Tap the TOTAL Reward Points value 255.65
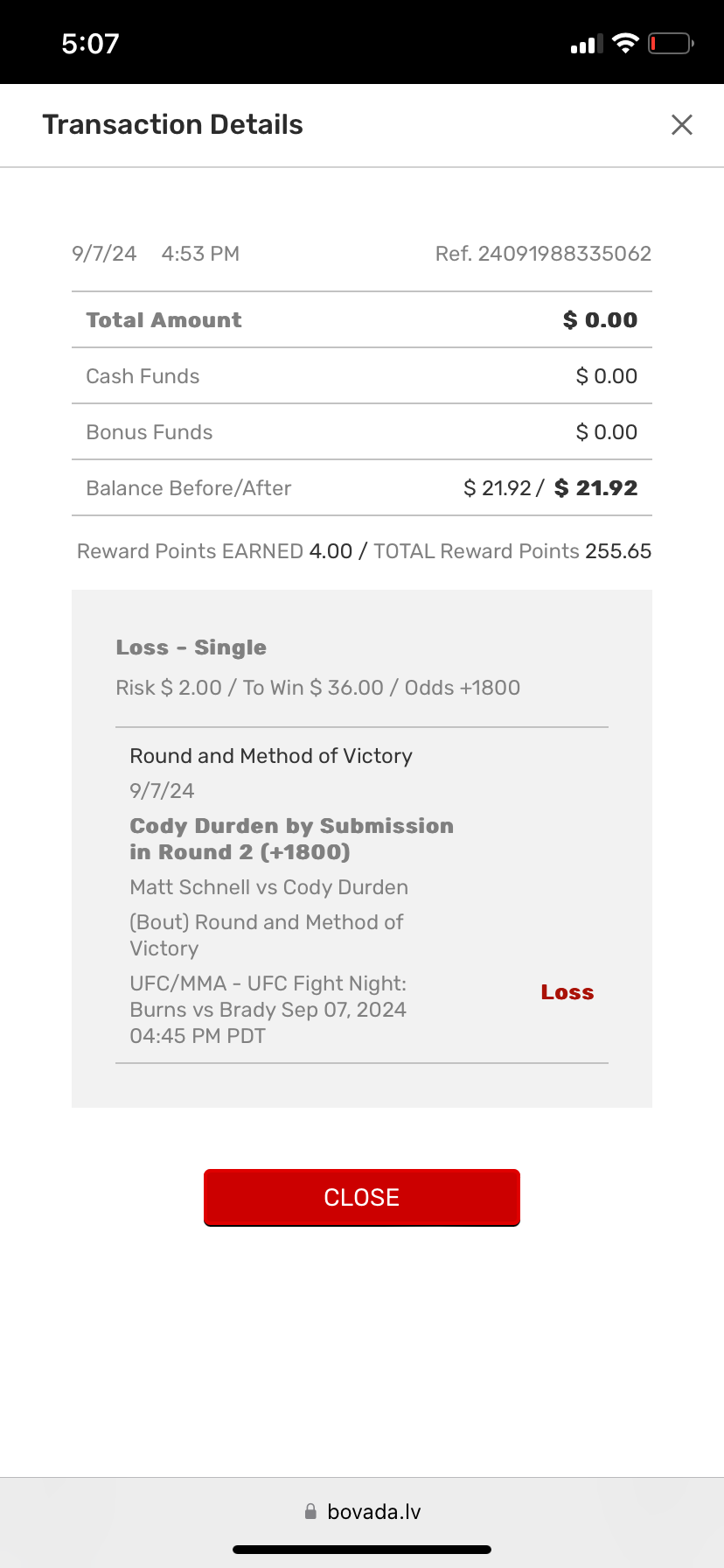 [618, 551]
